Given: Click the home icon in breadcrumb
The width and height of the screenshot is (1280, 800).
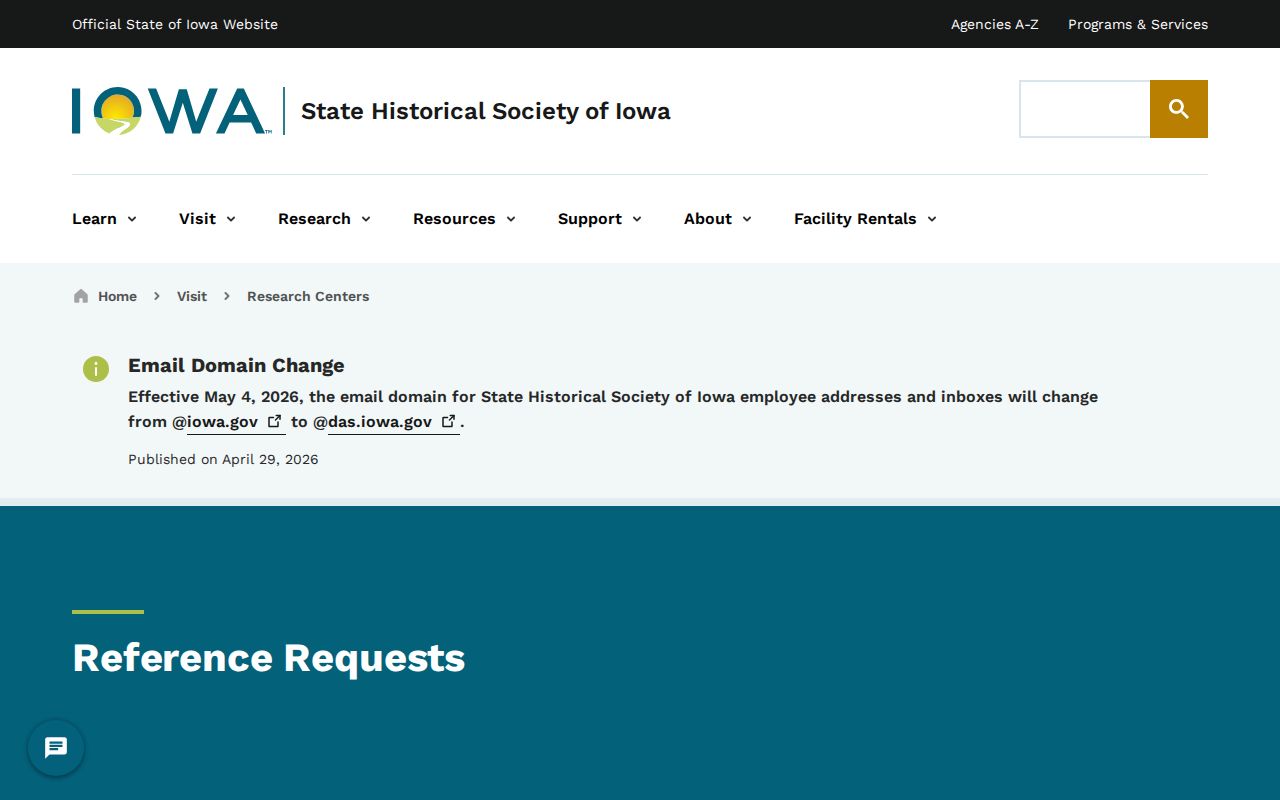Looking at the screenshot, I should (x=81, y=296).
